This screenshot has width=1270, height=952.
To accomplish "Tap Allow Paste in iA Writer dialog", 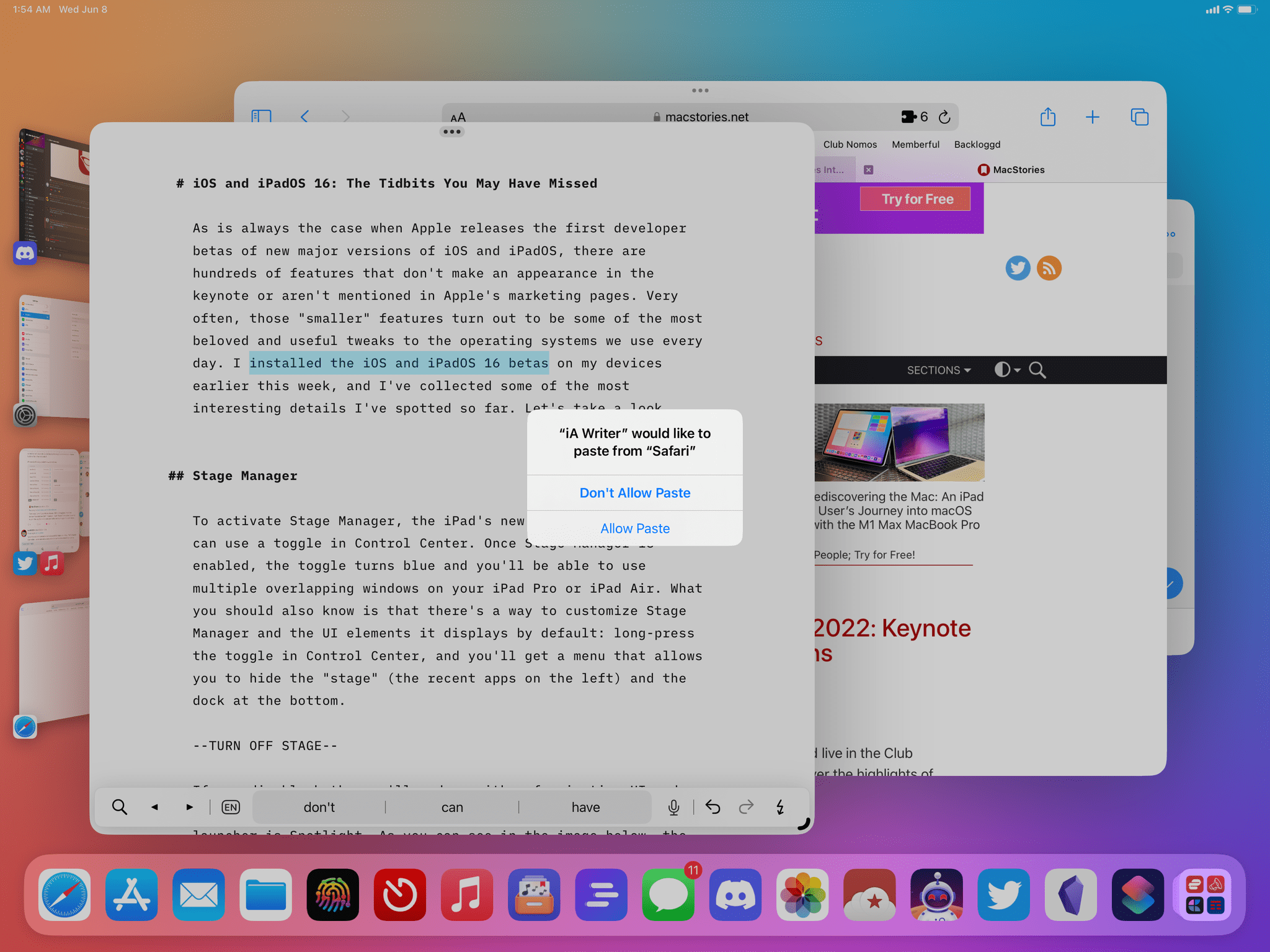I will coord(635,528).
